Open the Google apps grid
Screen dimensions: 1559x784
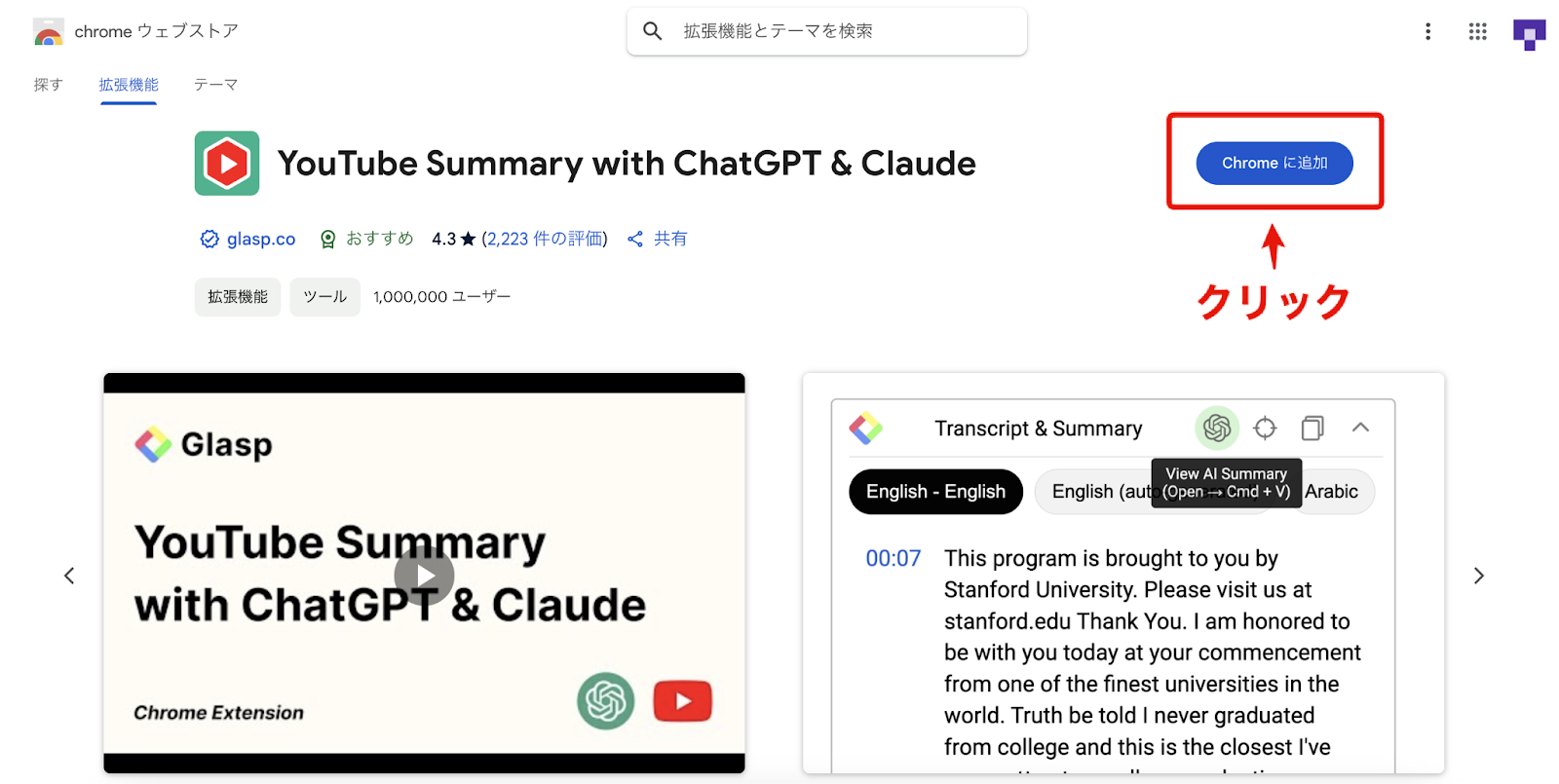coord(1477,31)
